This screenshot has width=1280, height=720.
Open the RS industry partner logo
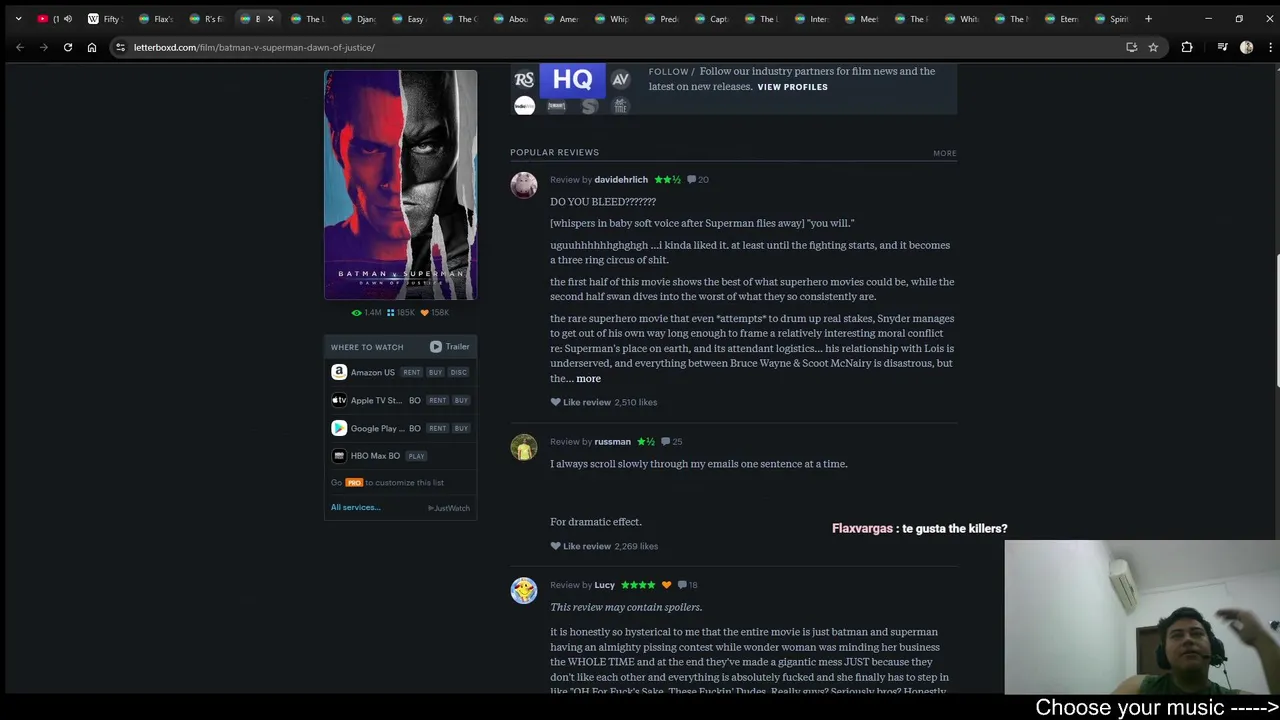coord(524,80)
